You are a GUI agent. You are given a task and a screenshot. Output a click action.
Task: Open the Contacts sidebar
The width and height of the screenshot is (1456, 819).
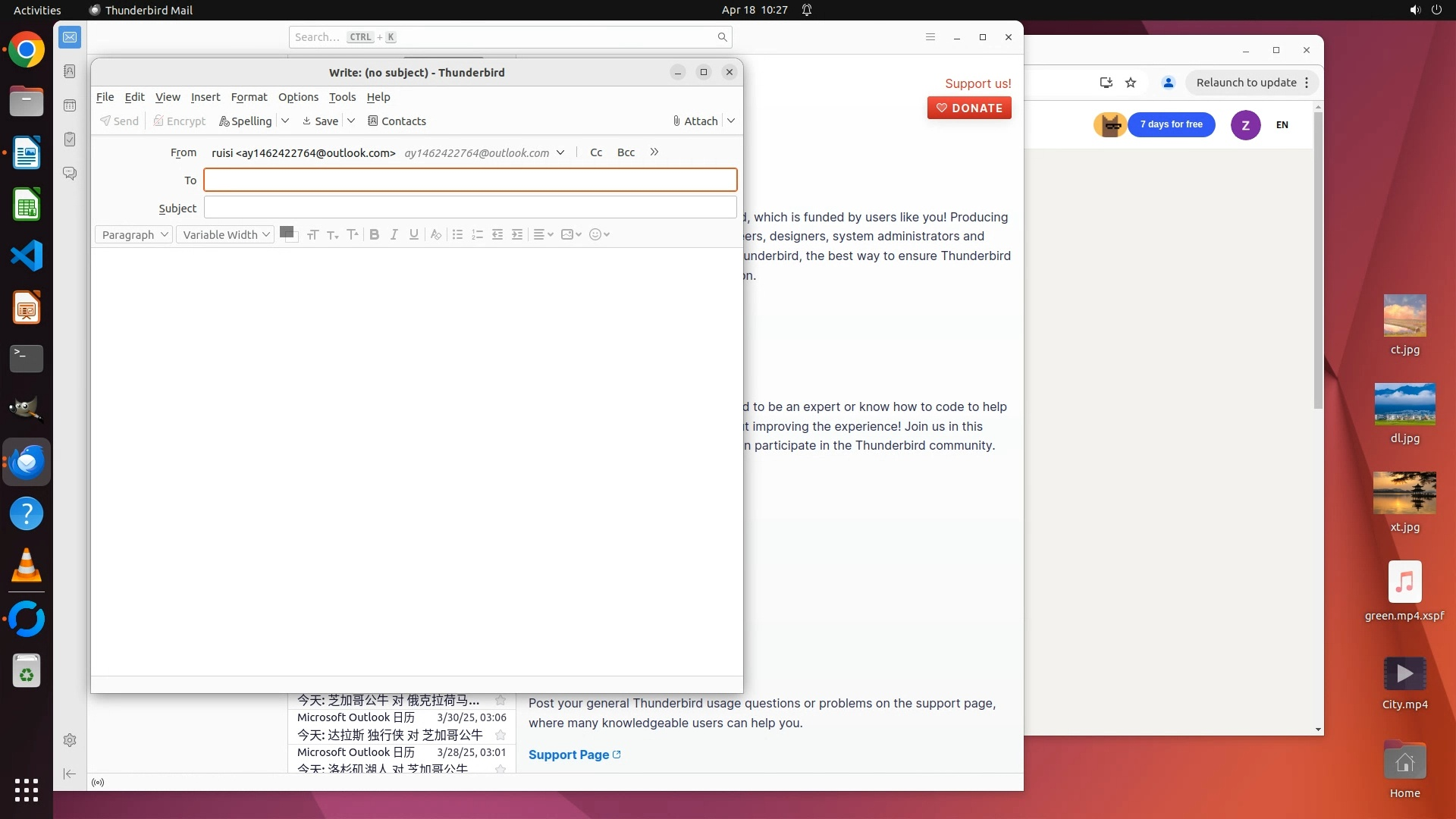click(397, 121)
